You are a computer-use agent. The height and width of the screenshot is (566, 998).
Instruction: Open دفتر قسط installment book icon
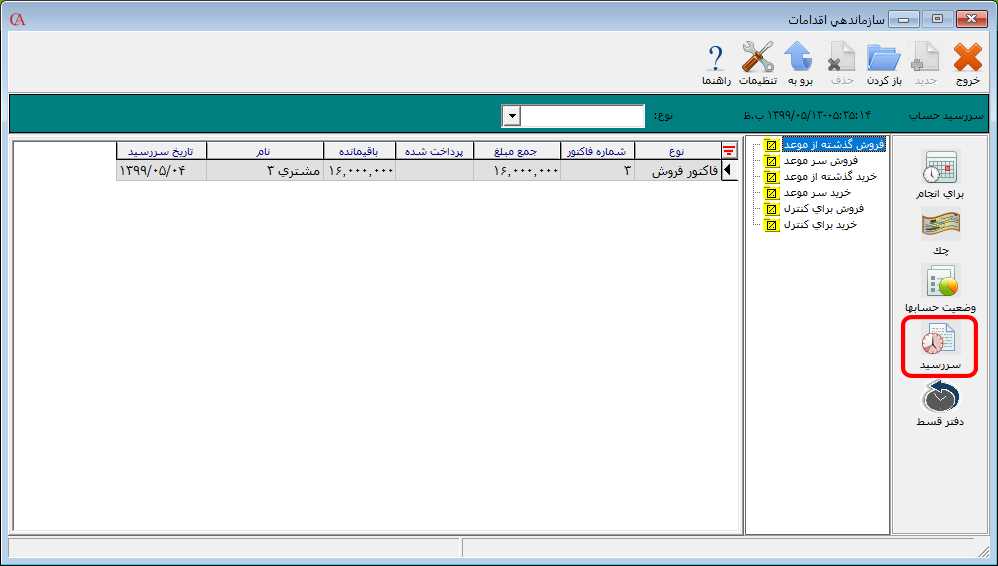[x=940, y=405]
